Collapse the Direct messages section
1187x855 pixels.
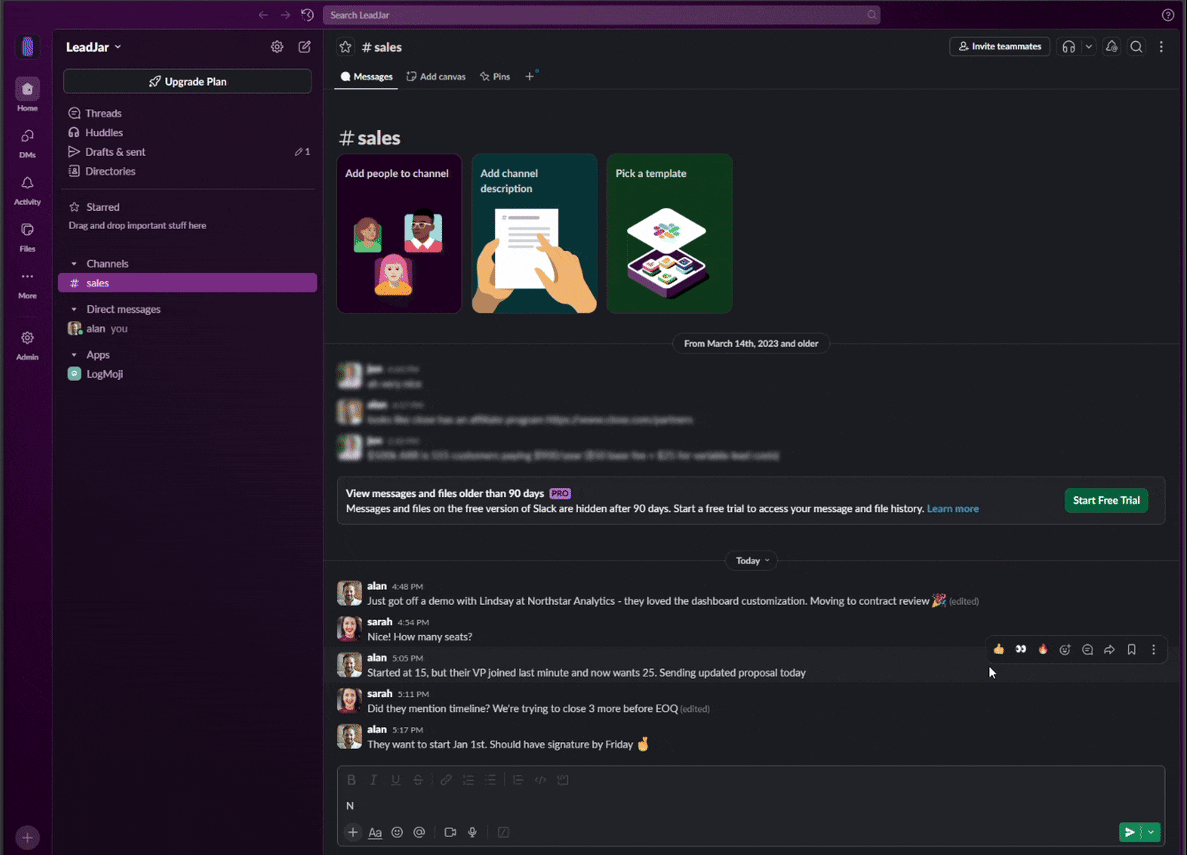click(73, 309)
